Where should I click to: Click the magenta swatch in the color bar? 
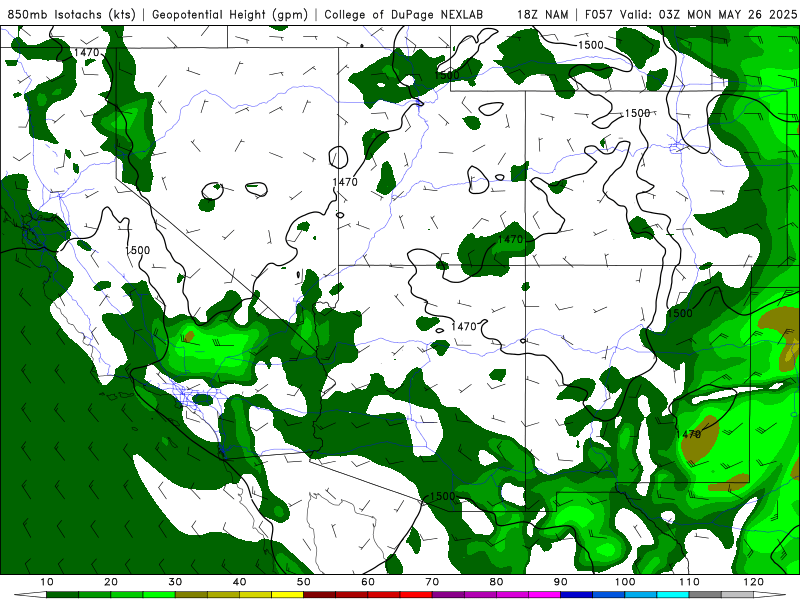click(544, 594)
